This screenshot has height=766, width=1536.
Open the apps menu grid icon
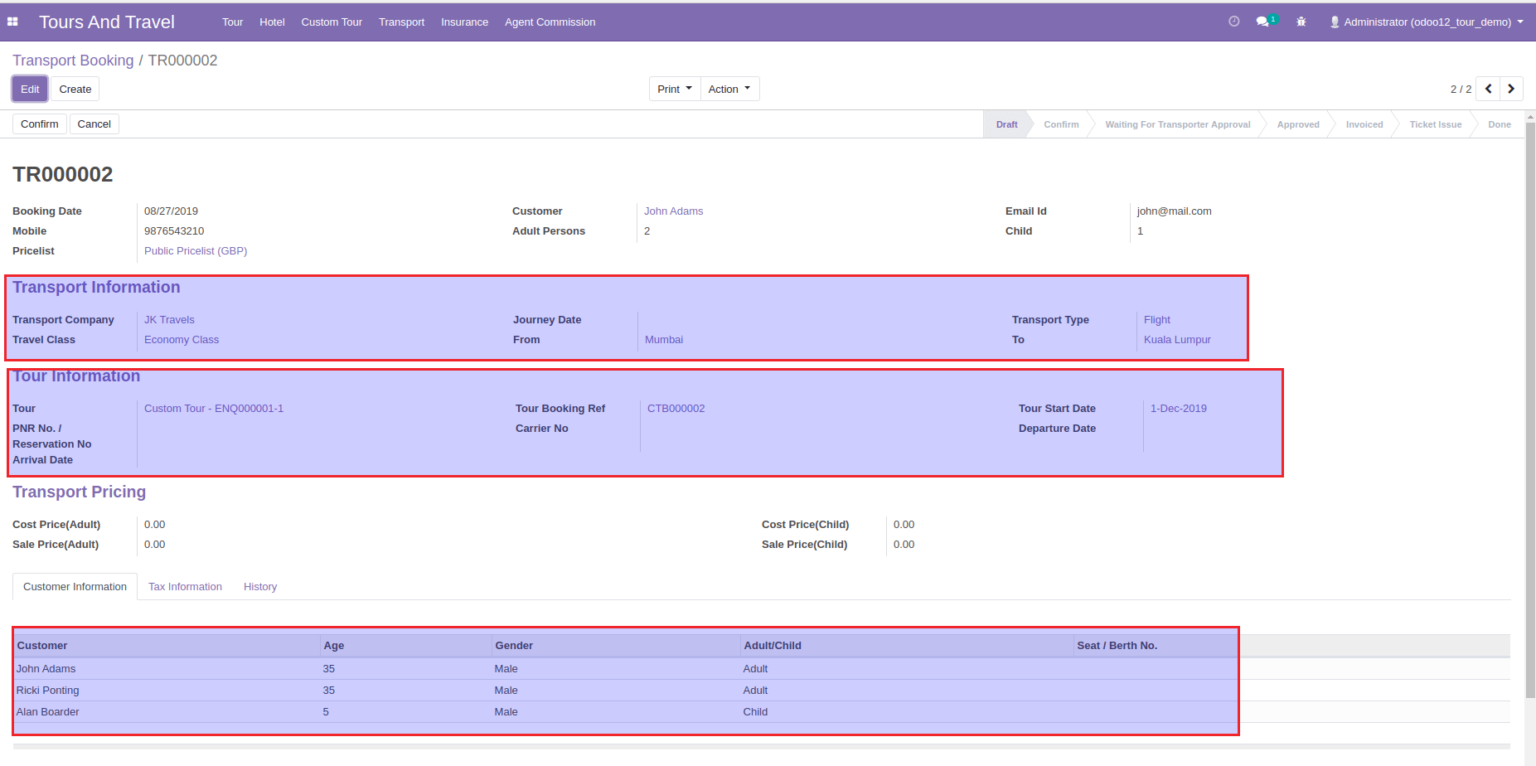pos(13,21)
